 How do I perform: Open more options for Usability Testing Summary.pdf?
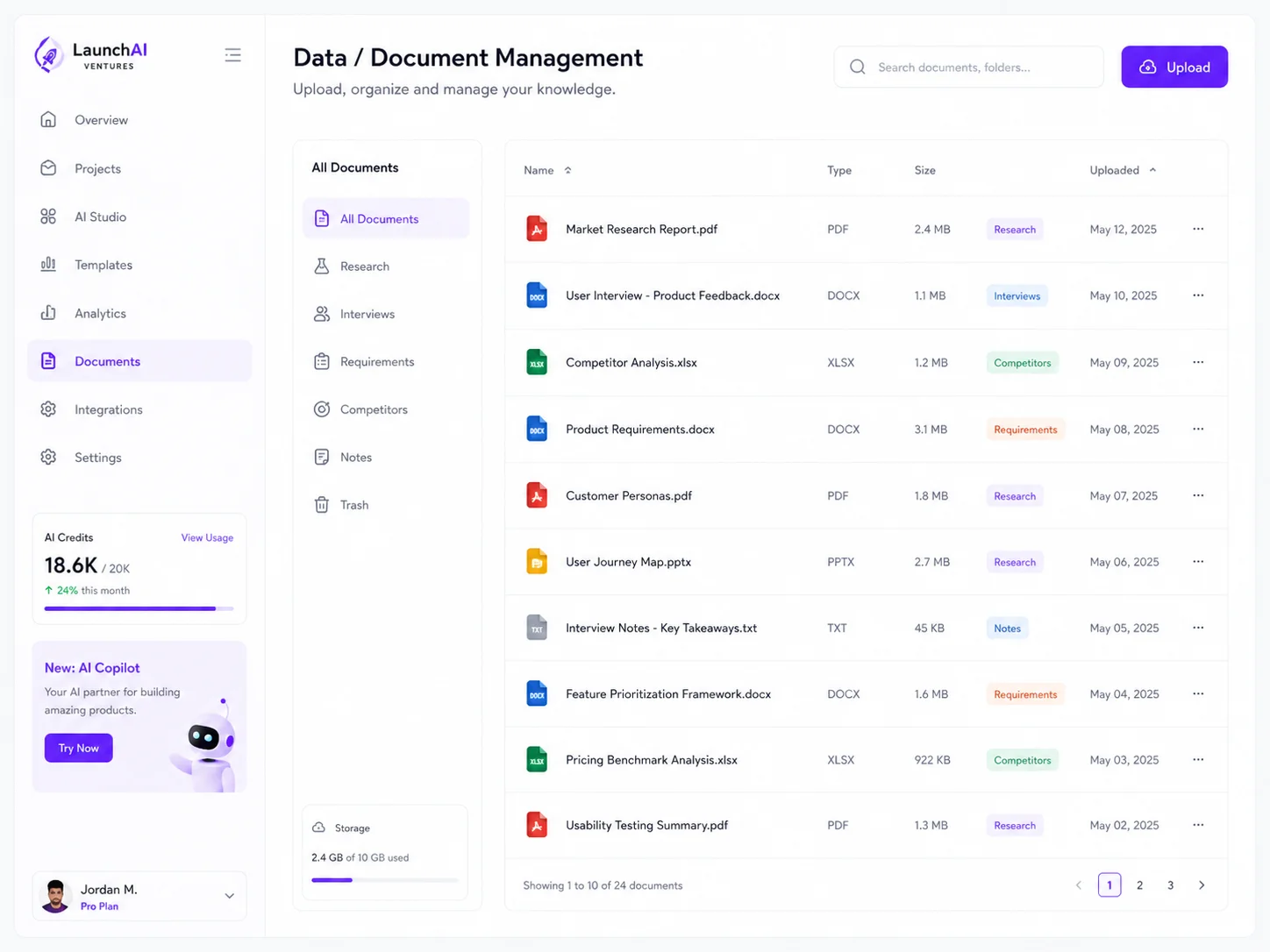pyautogui.click(x=1198, y=825)
